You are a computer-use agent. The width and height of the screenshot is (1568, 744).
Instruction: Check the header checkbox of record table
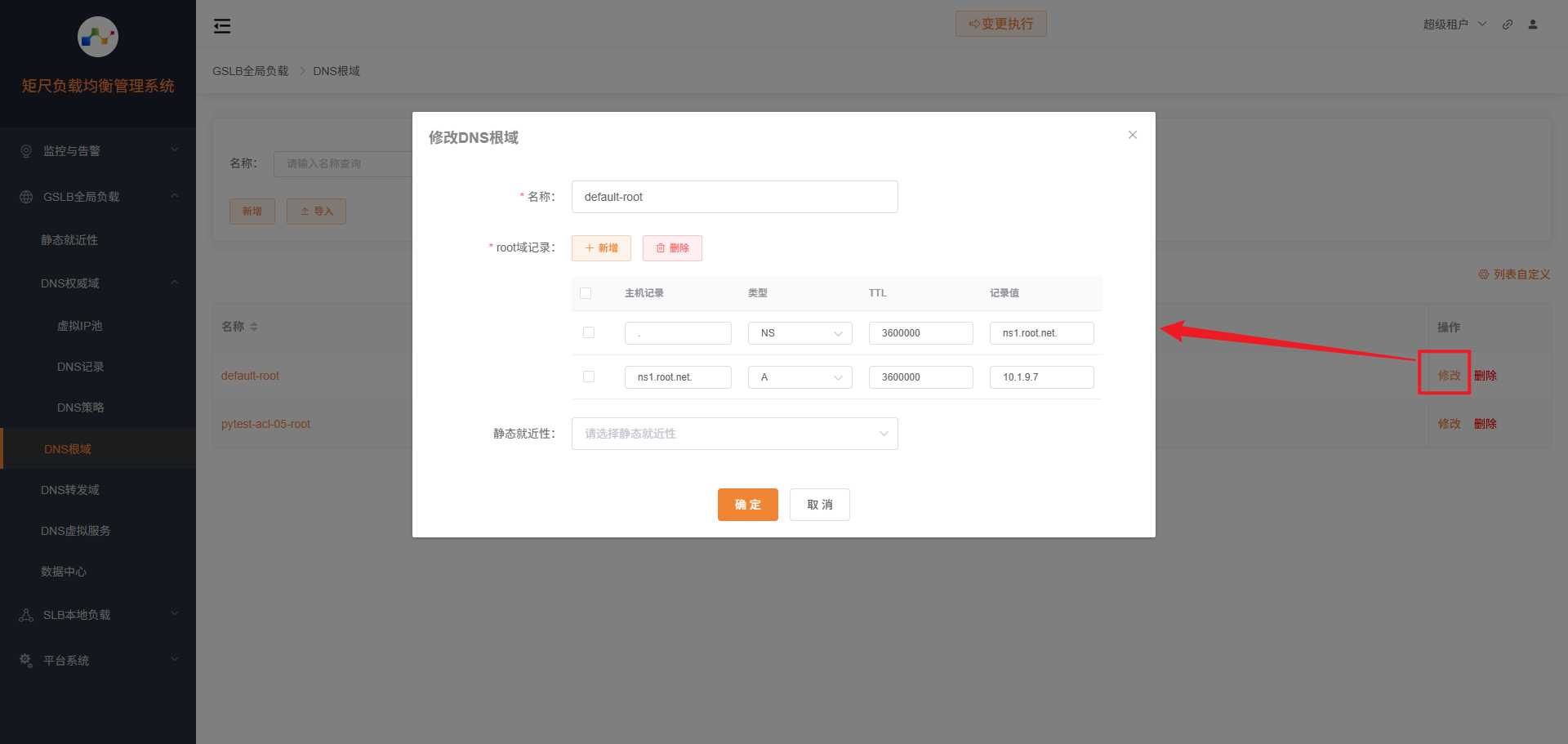tap(585, 292)
